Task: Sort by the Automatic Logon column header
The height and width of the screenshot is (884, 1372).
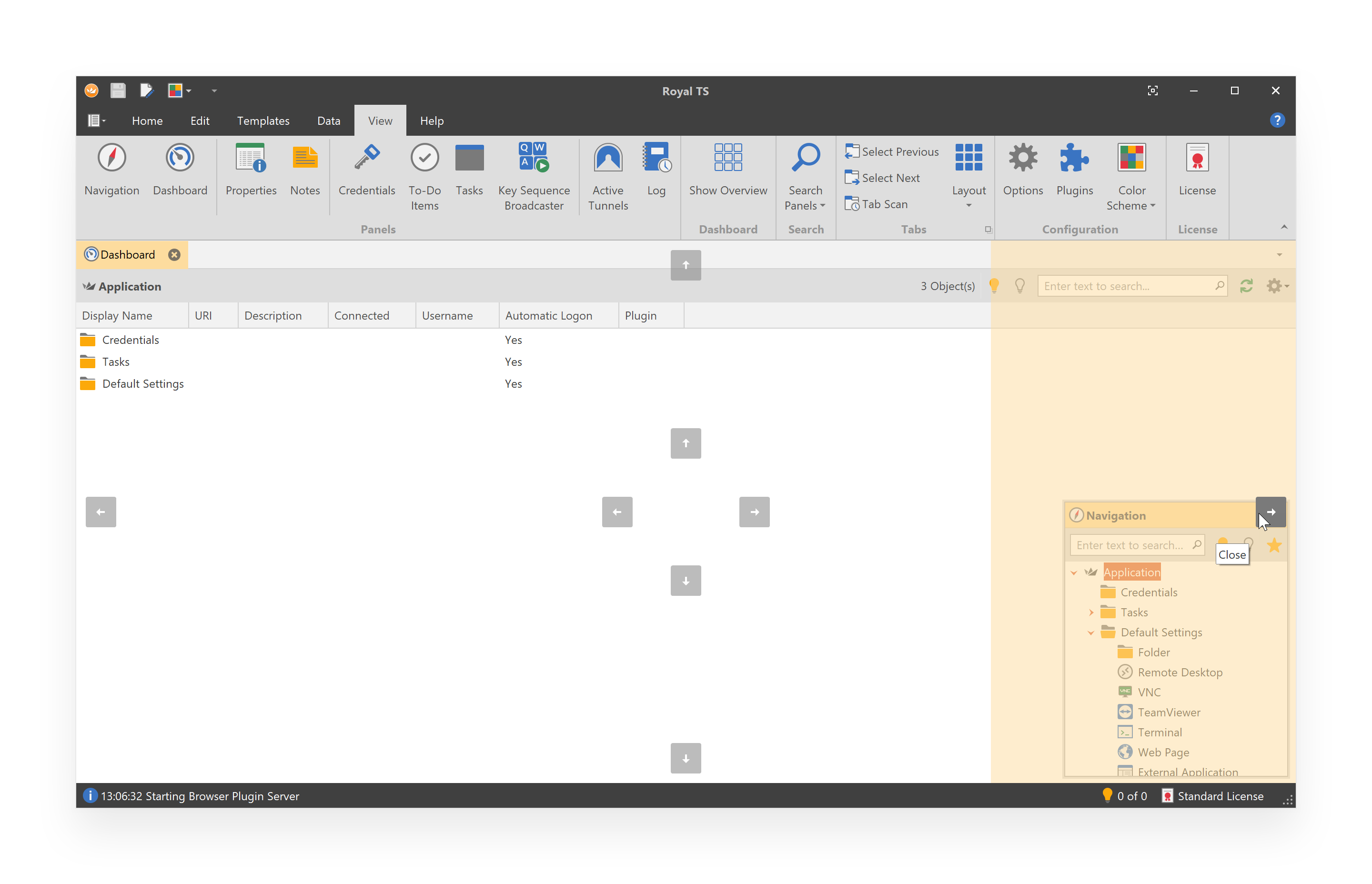Action: 558,315
